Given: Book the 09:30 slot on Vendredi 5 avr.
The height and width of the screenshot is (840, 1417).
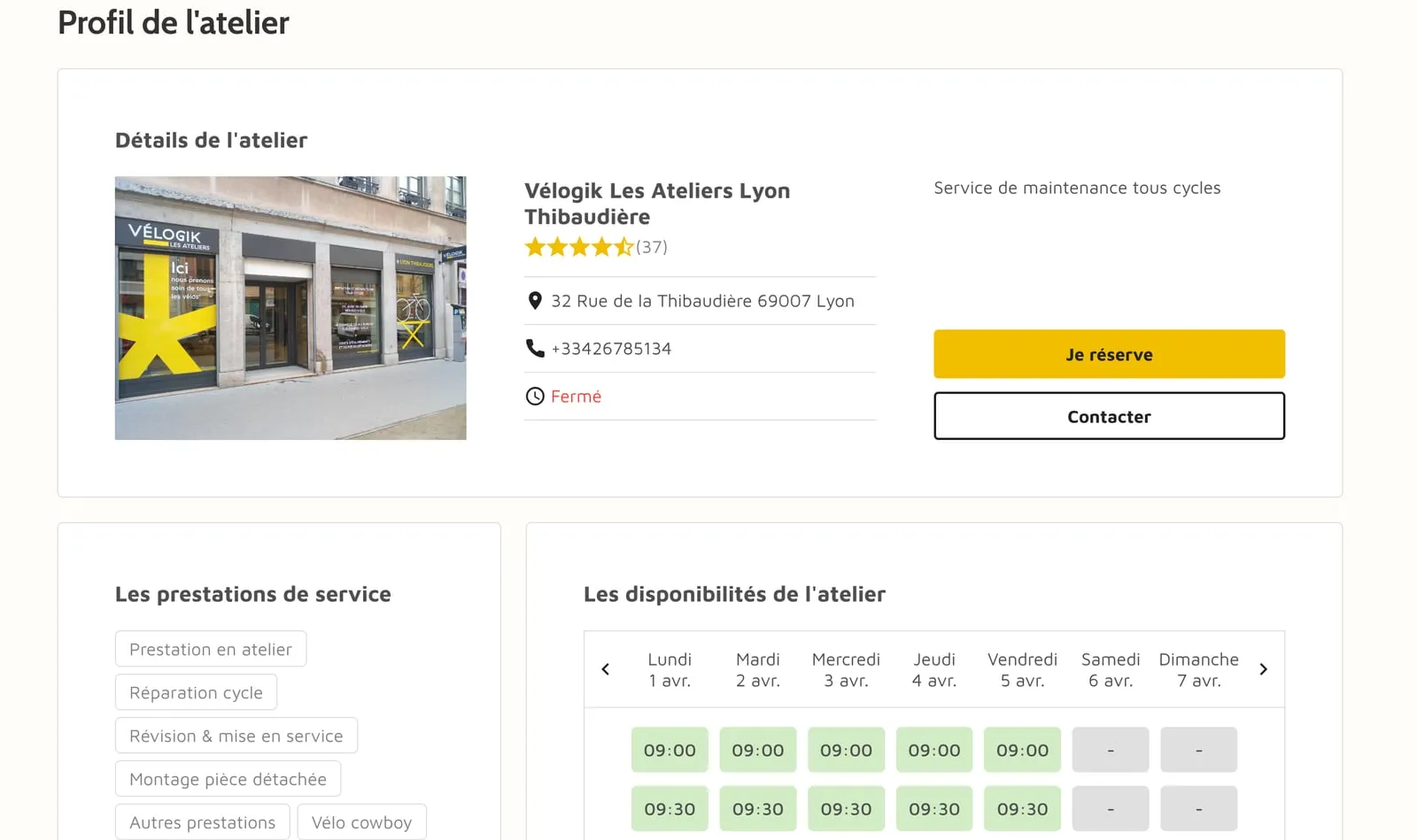Looking at the screenshot, I should pyautogui.click(x=1022, y=809).
